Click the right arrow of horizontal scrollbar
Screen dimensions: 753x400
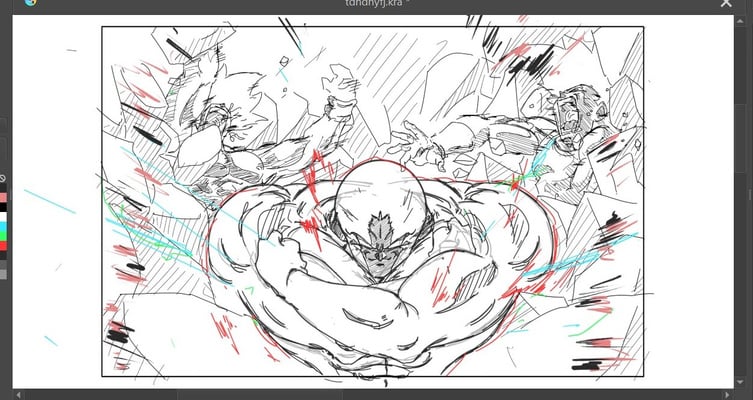pyautogui.click(x=729, y=395)
